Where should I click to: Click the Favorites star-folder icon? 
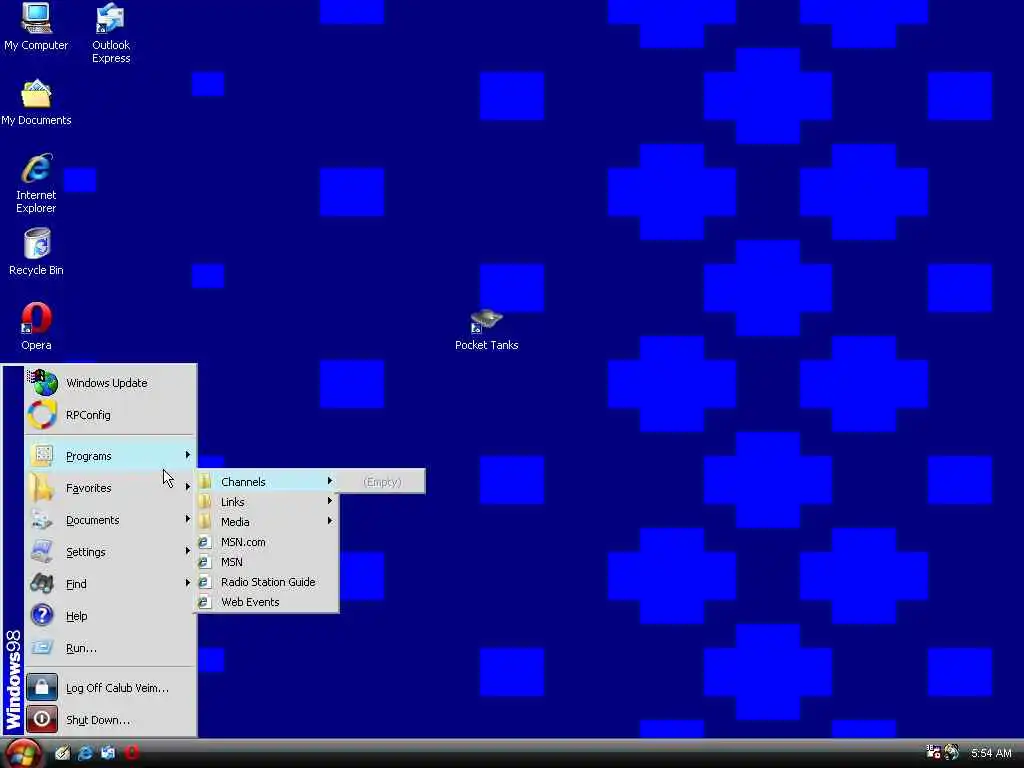[x=42, y=488]
